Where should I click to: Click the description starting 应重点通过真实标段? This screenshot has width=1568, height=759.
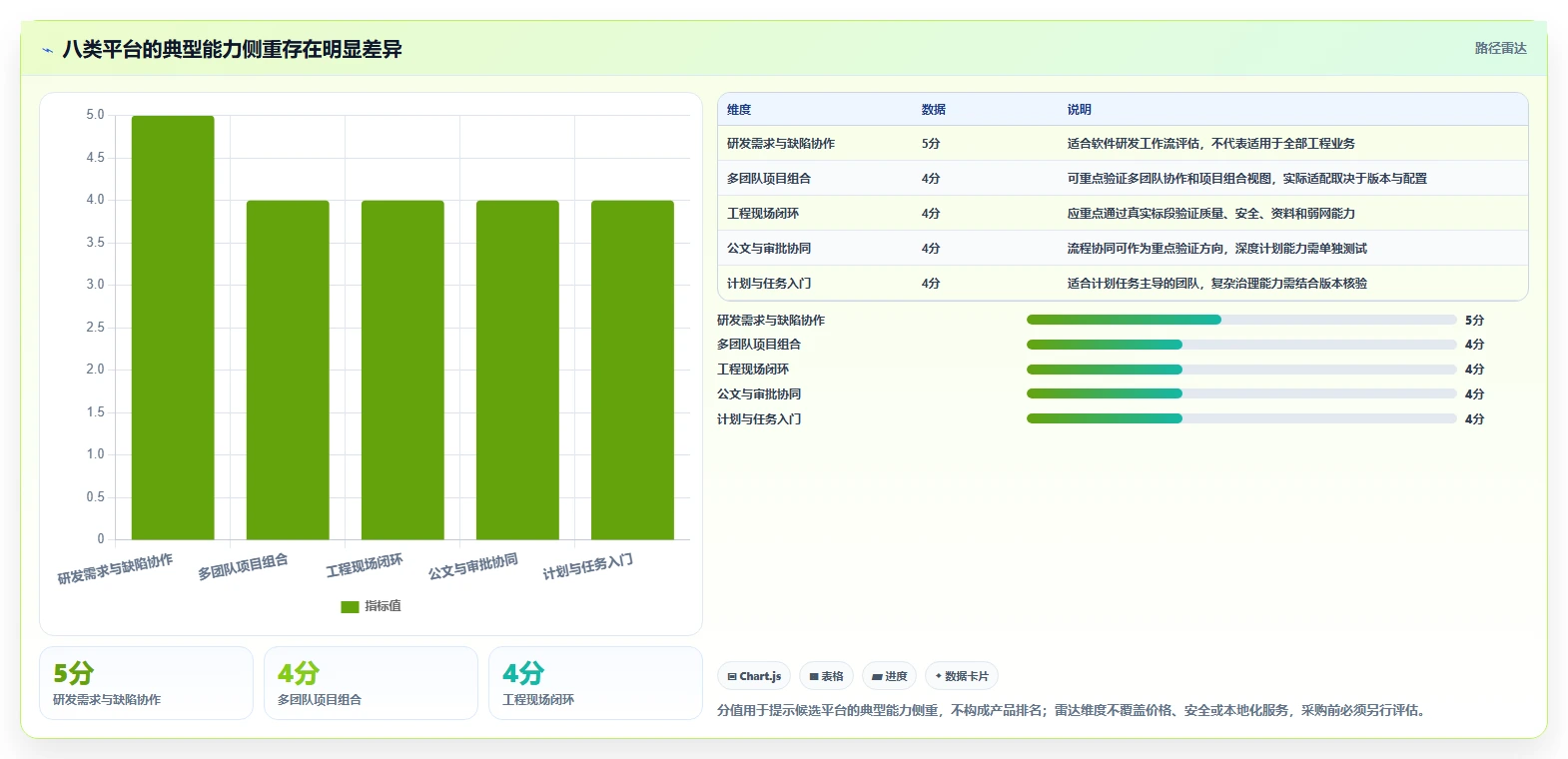pos(1211,214)
